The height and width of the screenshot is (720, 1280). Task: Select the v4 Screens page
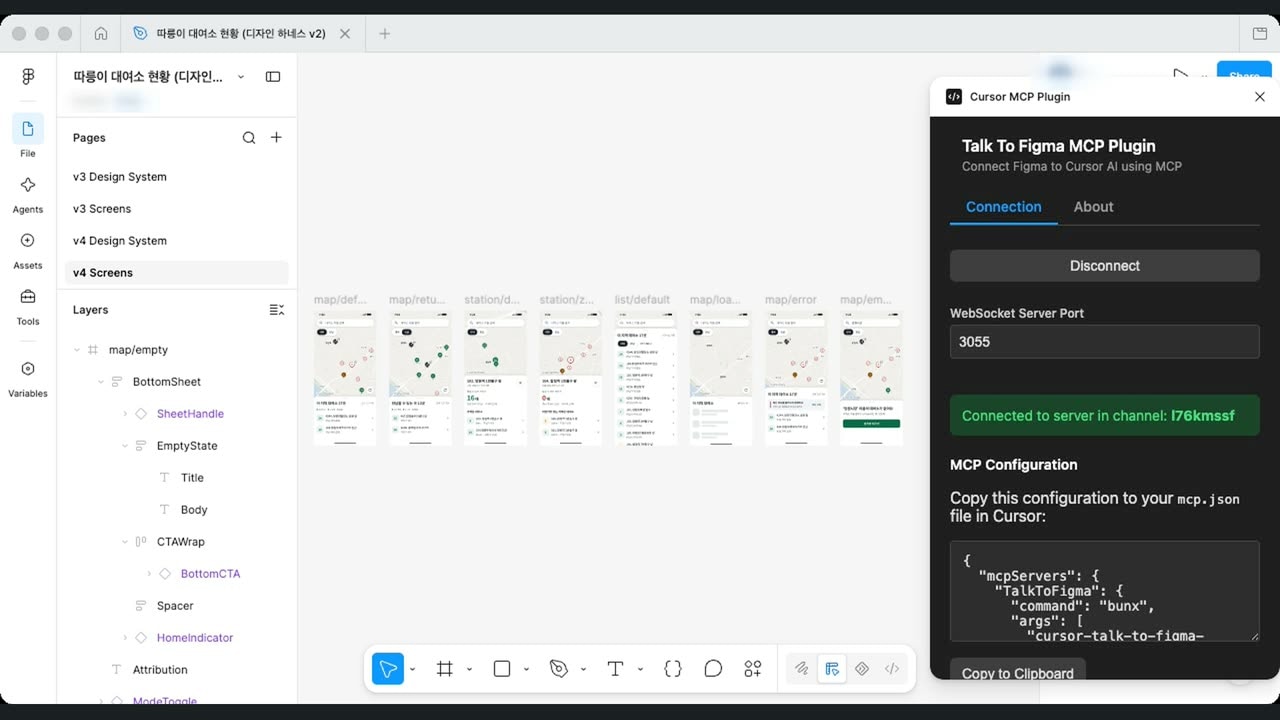coord(177,273)
